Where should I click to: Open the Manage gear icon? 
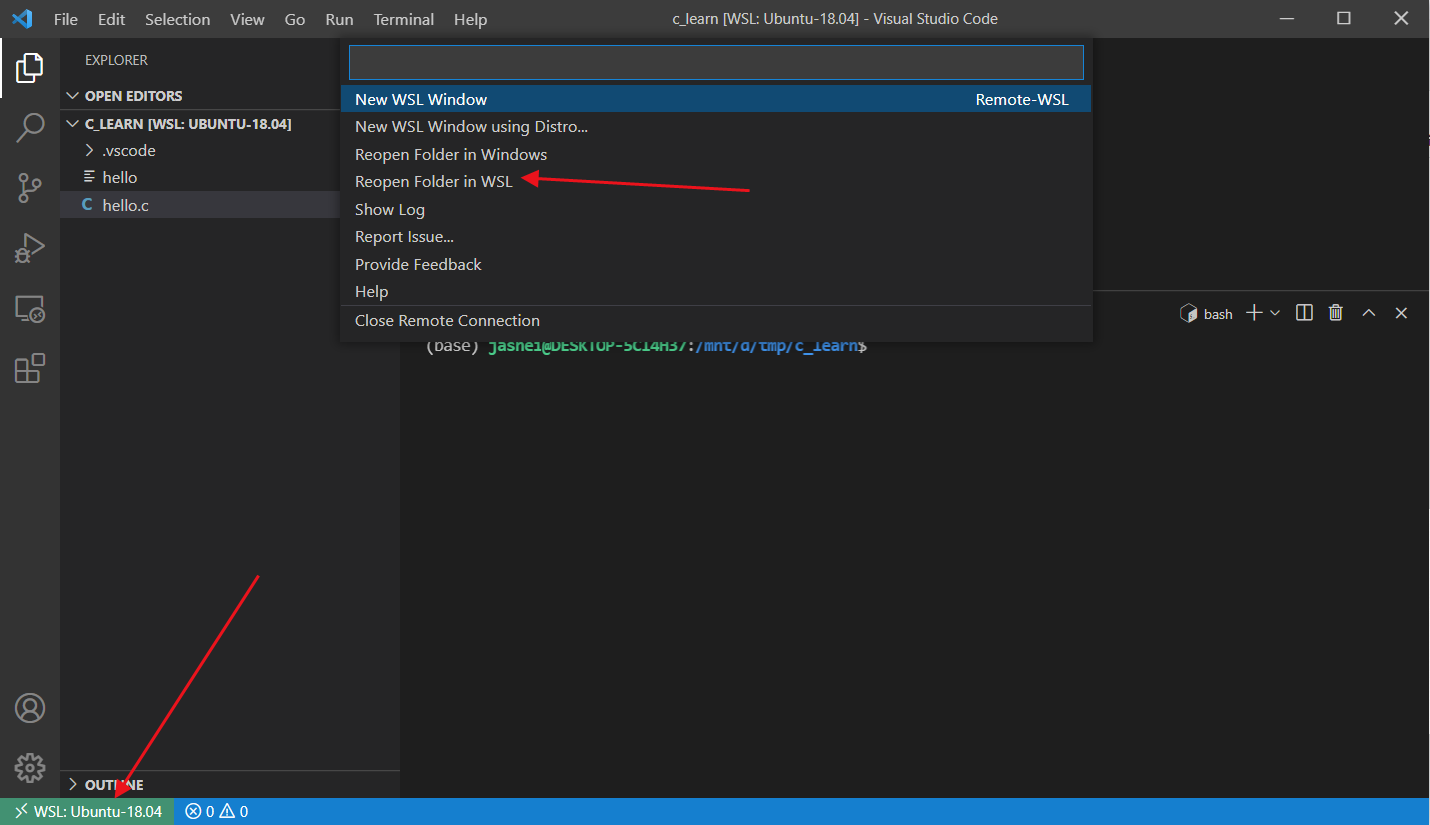tap(30, 768)
